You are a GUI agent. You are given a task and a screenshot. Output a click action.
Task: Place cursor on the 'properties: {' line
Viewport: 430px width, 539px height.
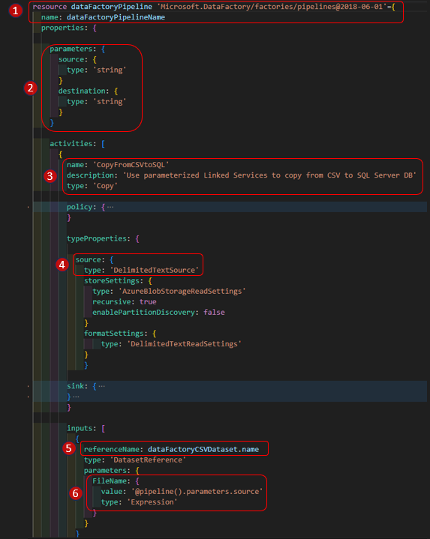tap(69, 28)
